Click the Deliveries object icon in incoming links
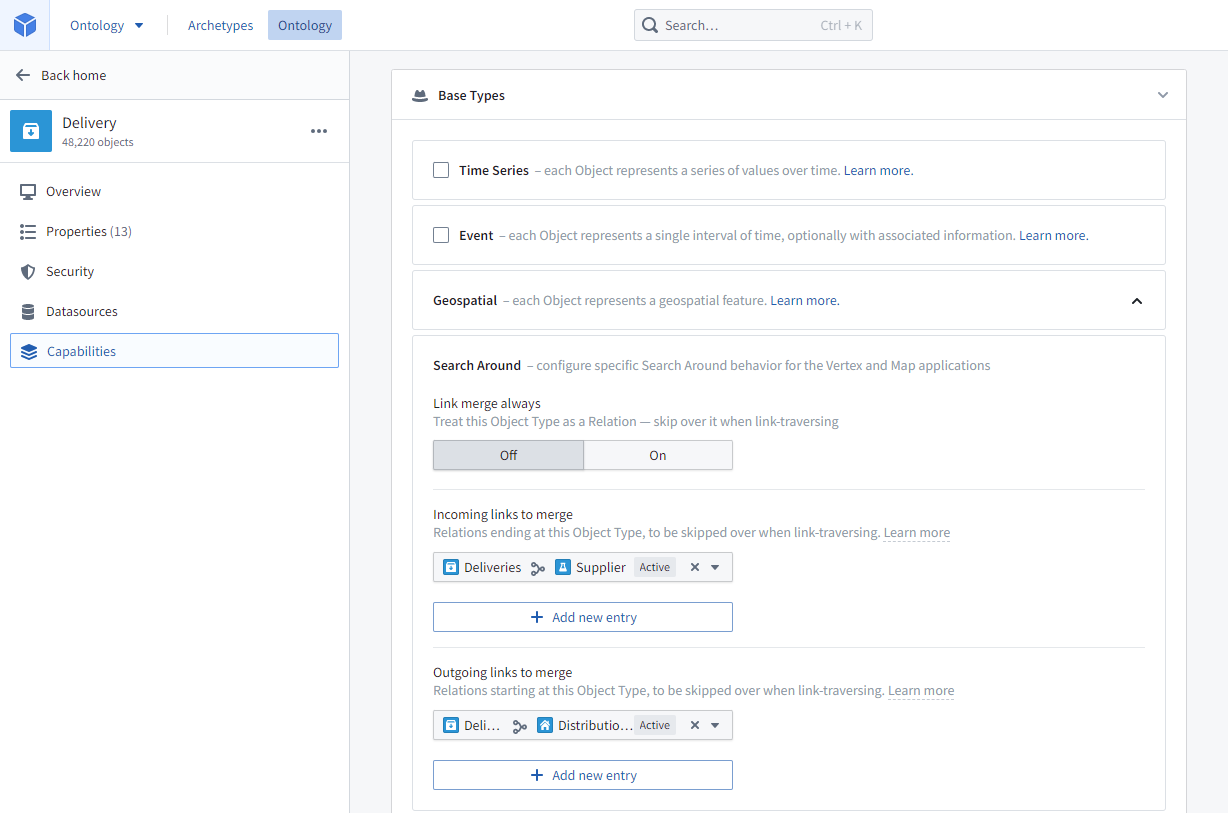The image size is (1228, 813). [x=451, y=567]
